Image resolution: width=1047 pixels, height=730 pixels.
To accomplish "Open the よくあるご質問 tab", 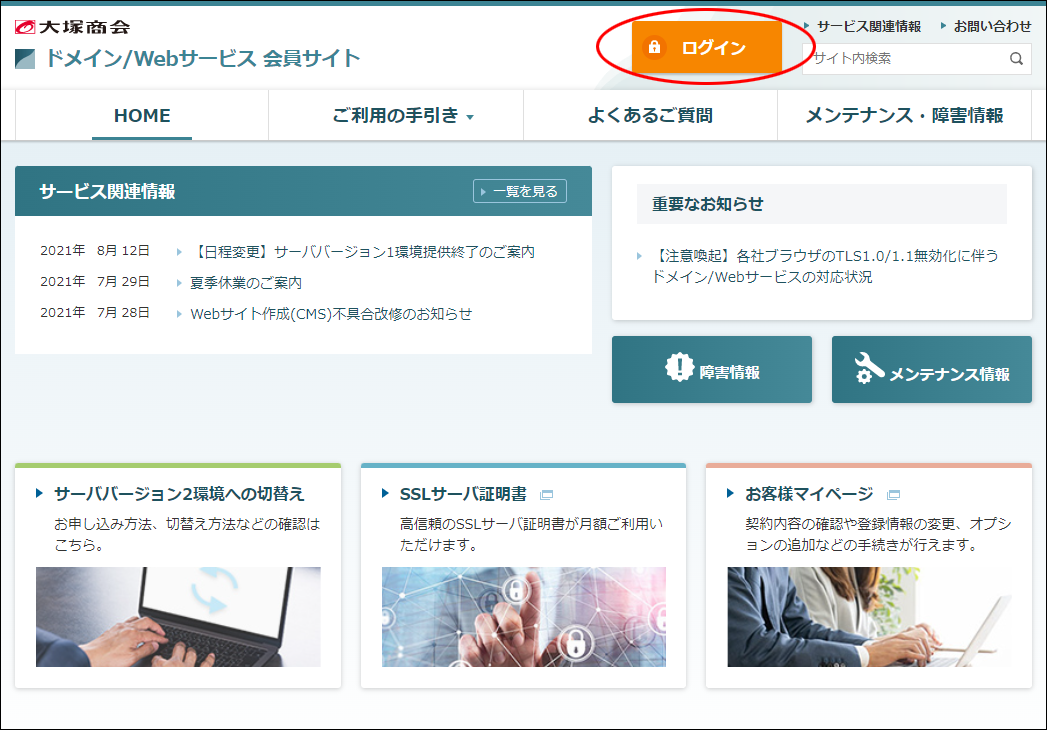I will pos(650,116).
